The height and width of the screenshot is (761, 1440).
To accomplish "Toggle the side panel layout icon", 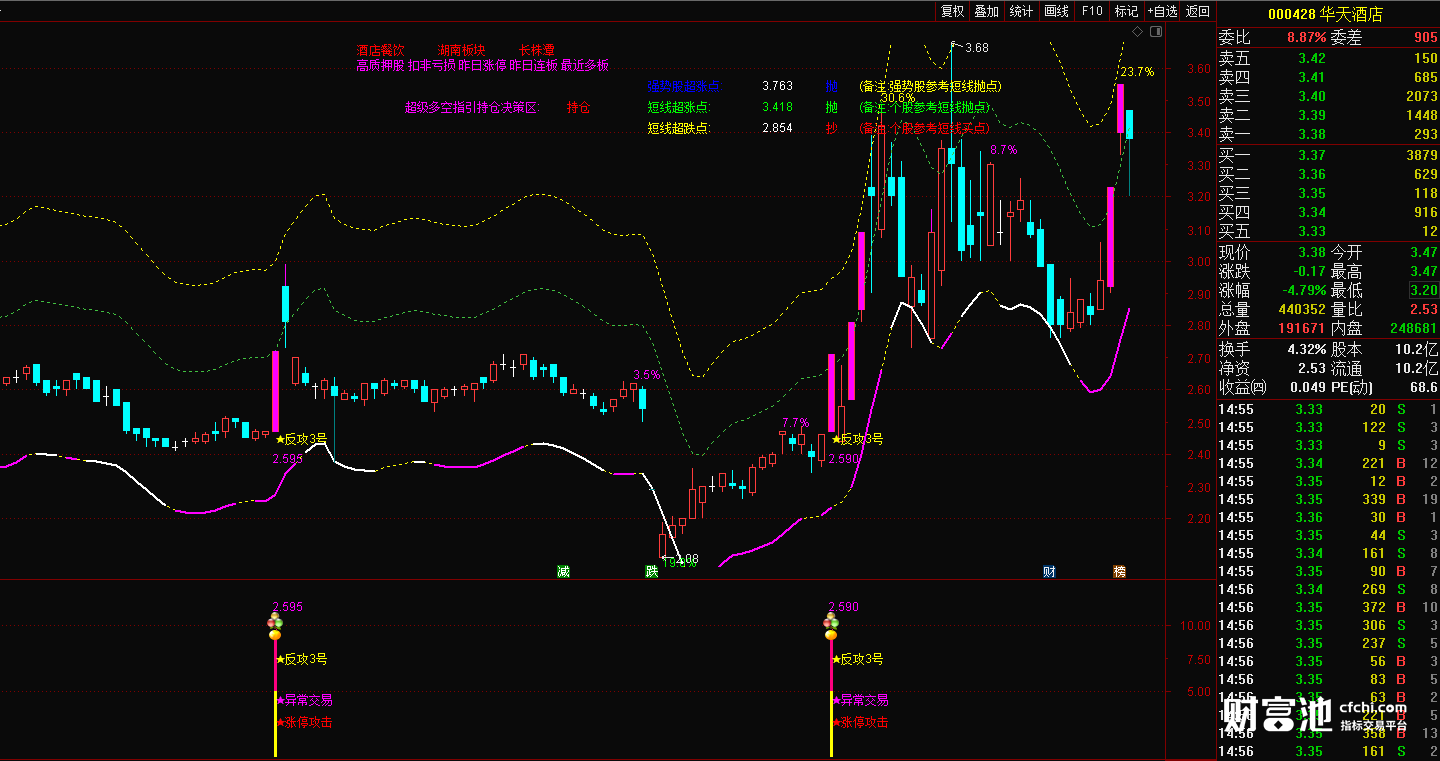I will [x=1156, y=32].
